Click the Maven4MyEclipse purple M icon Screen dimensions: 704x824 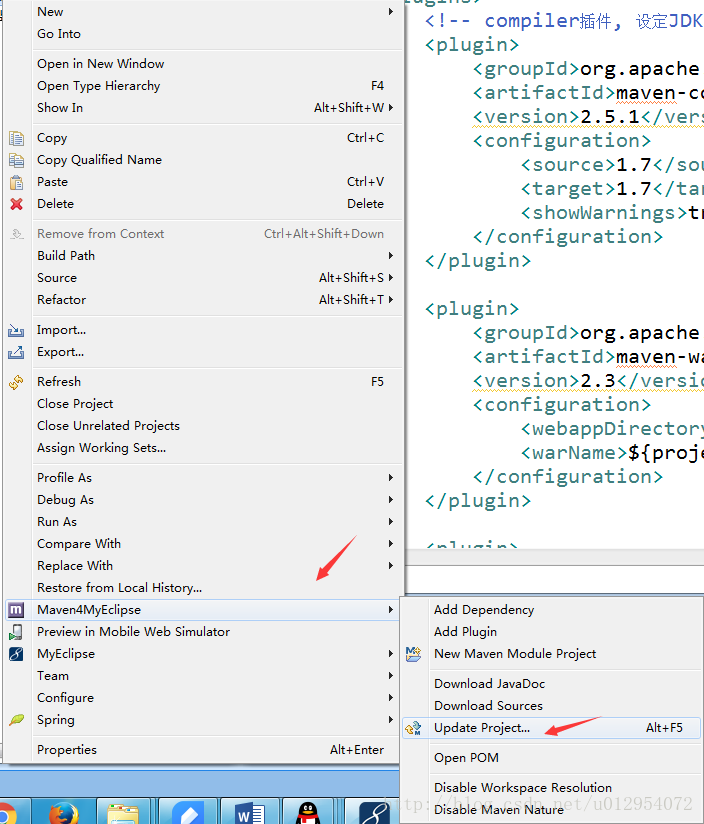pyautogui.click(x=16, y=610)
